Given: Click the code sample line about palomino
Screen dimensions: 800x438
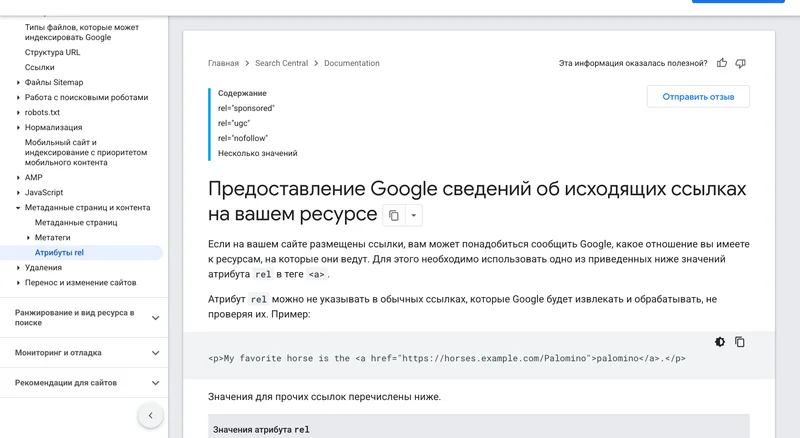Looking at the screenshot, I should click(x=447, y=358).
